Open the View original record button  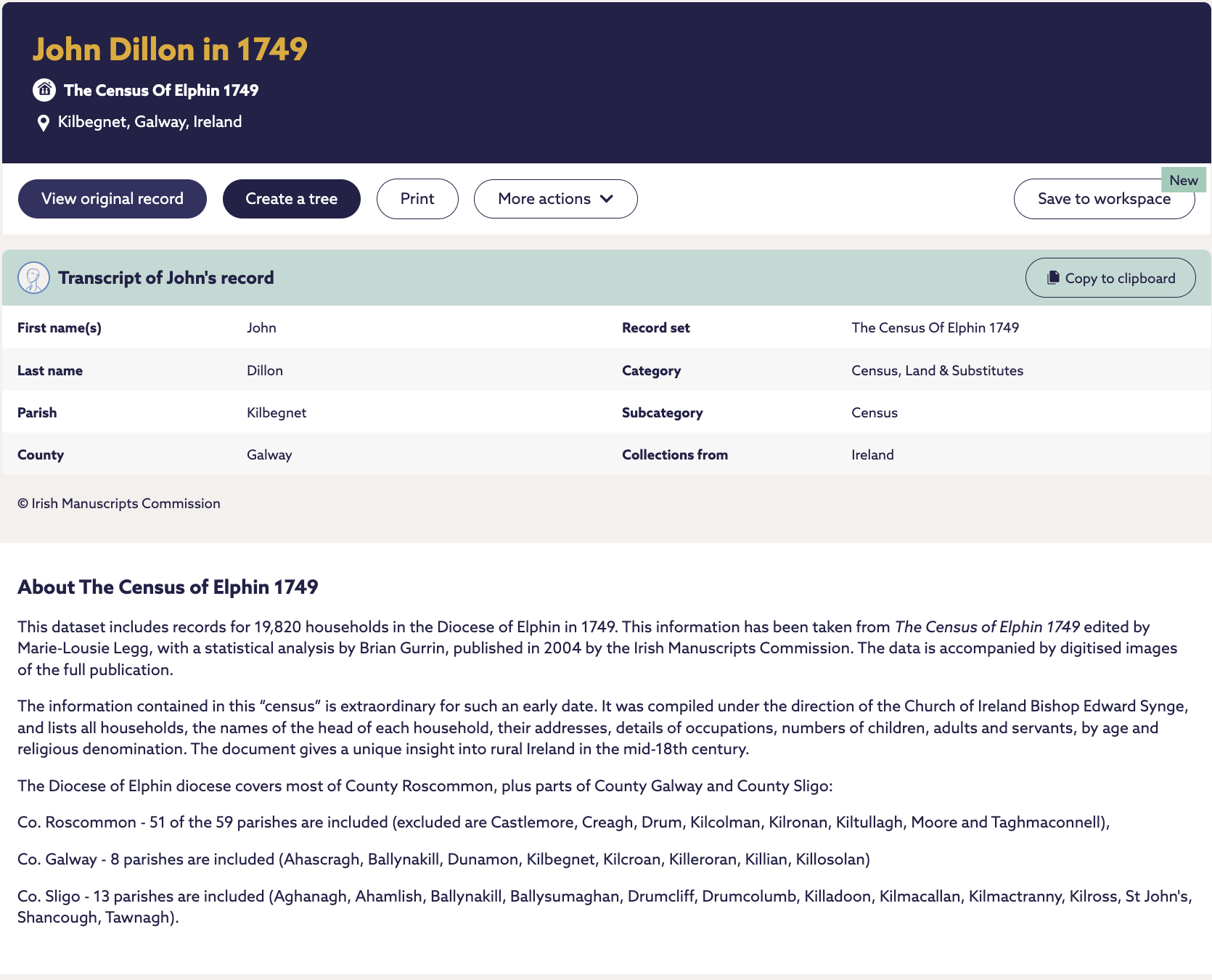click(112, 199)
